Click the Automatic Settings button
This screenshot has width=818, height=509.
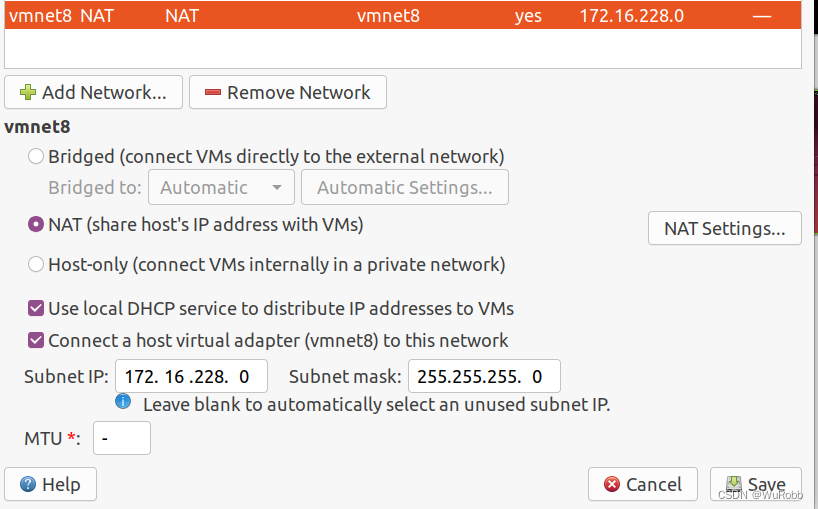click(405, 187)
